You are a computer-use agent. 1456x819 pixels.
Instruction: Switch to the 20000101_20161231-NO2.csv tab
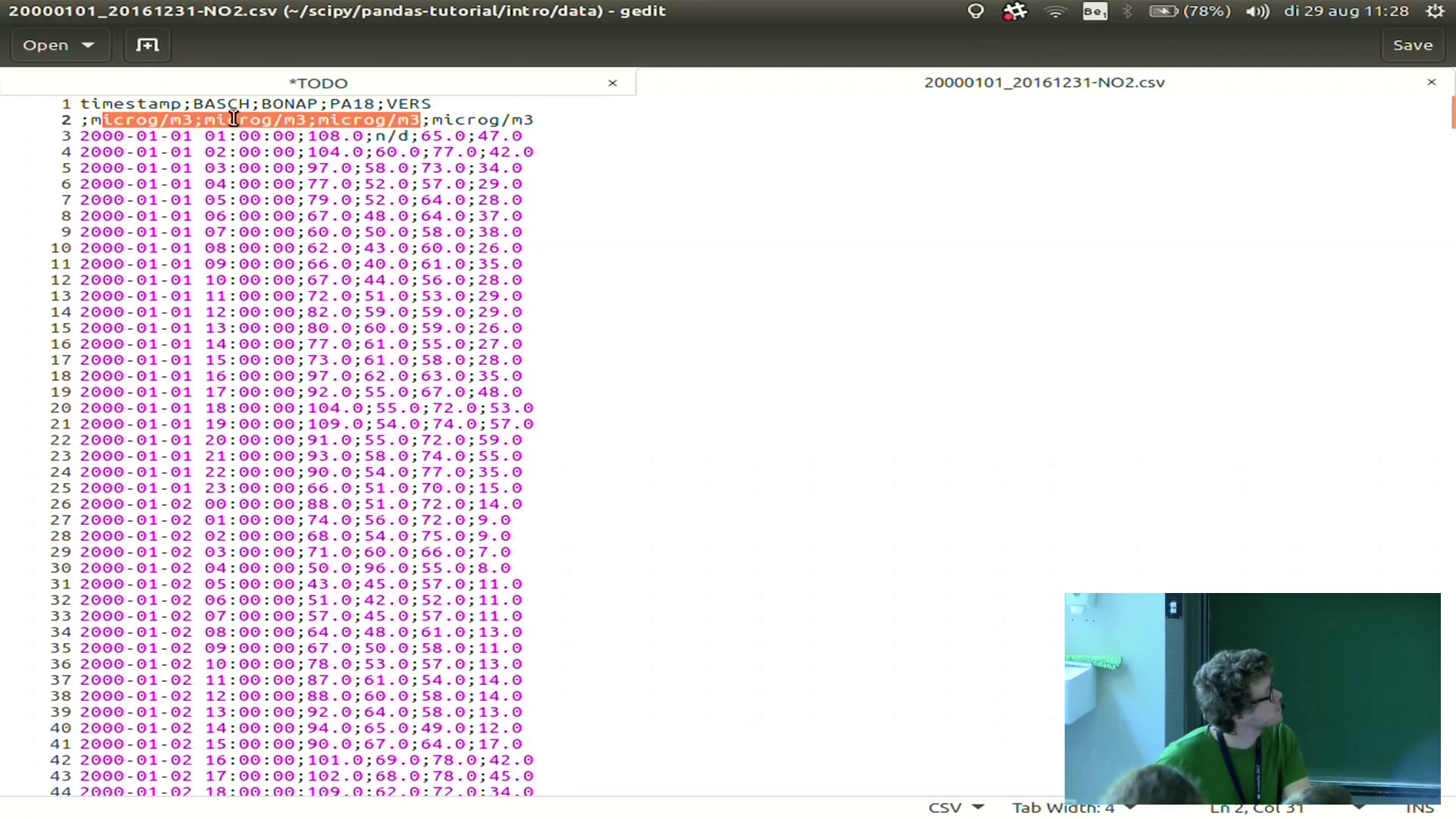pyautogui.click(x=1044, y=82)
